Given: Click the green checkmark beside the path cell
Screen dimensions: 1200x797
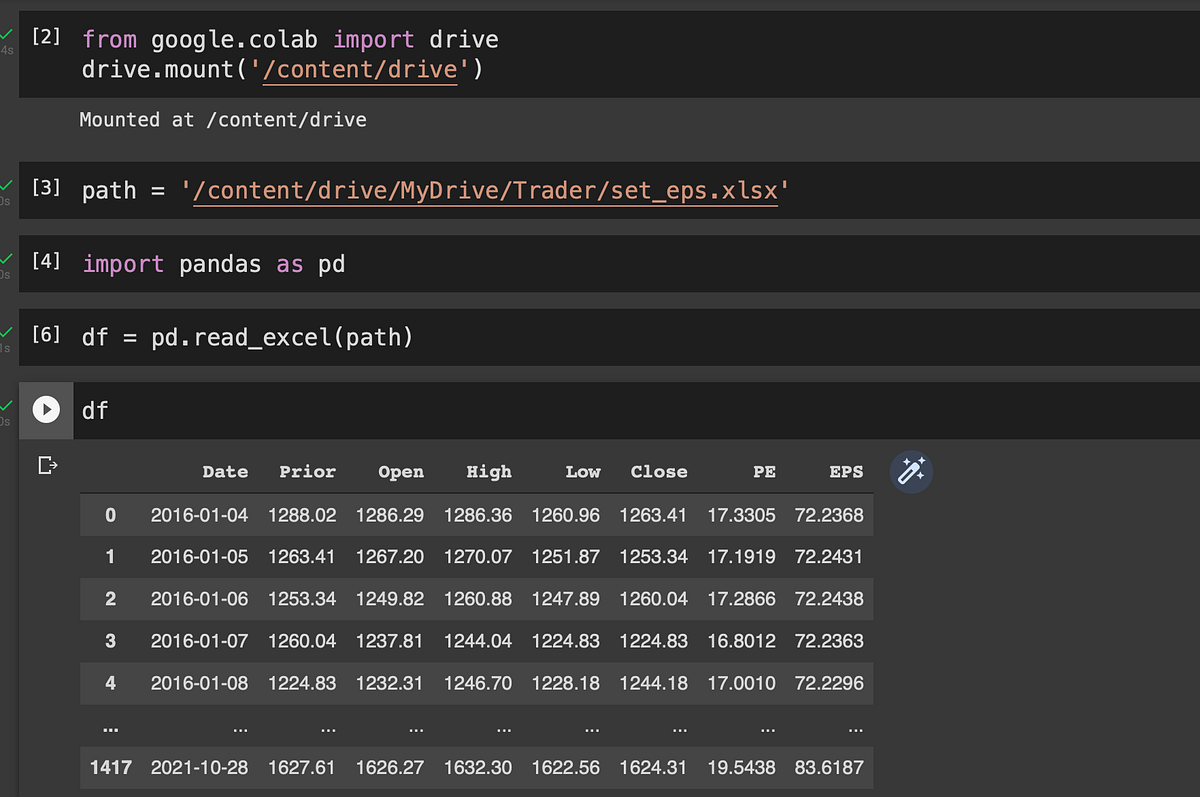Looking at the screenshot, I should click(7, 185).
